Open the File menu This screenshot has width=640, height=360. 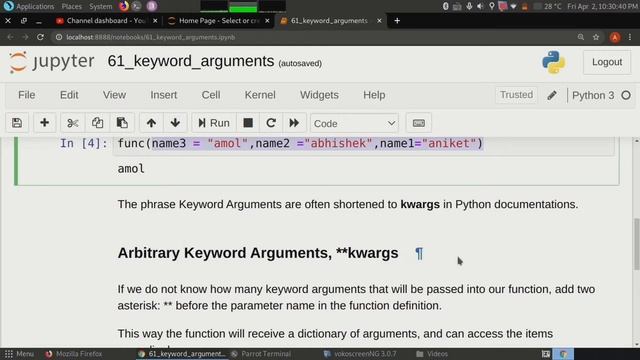[27, 95]
